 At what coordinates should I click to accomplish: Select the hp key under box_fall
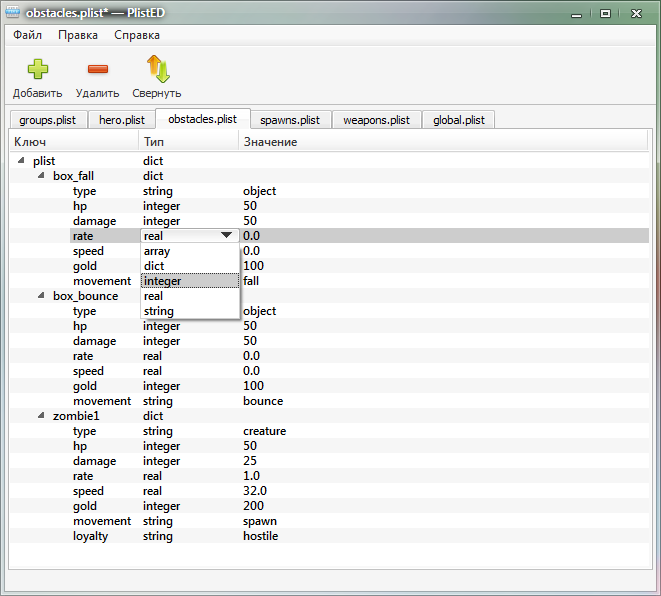tap(80, 206)
